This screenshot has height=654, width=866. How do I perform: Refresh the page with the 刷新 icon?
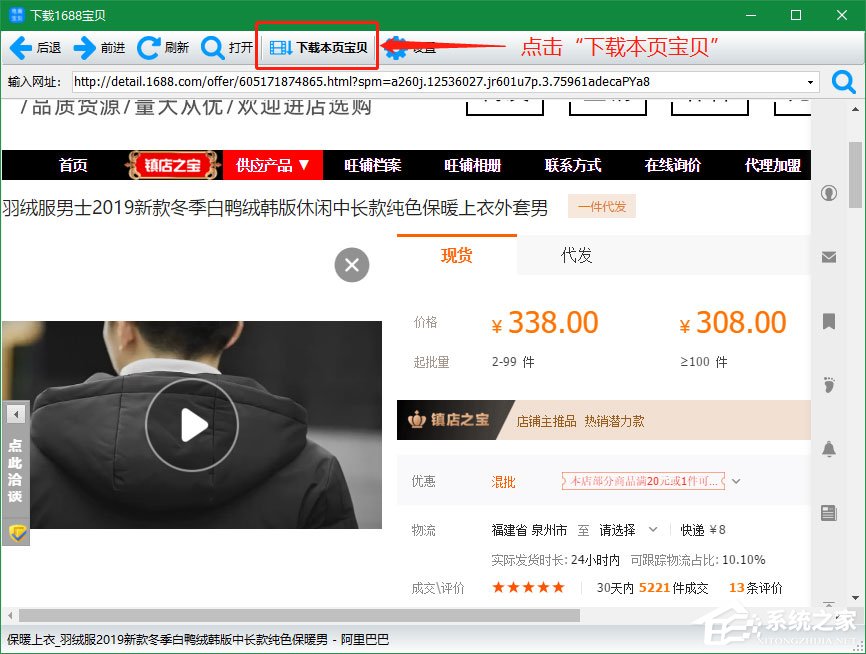click(x=146, y=47)
